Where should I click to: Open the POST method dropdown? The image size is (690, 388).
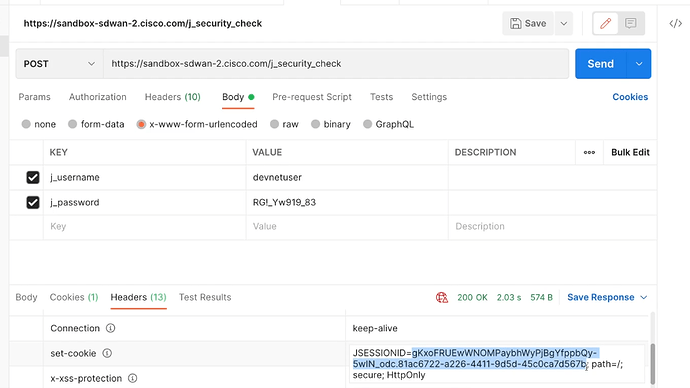click(59, 64)
